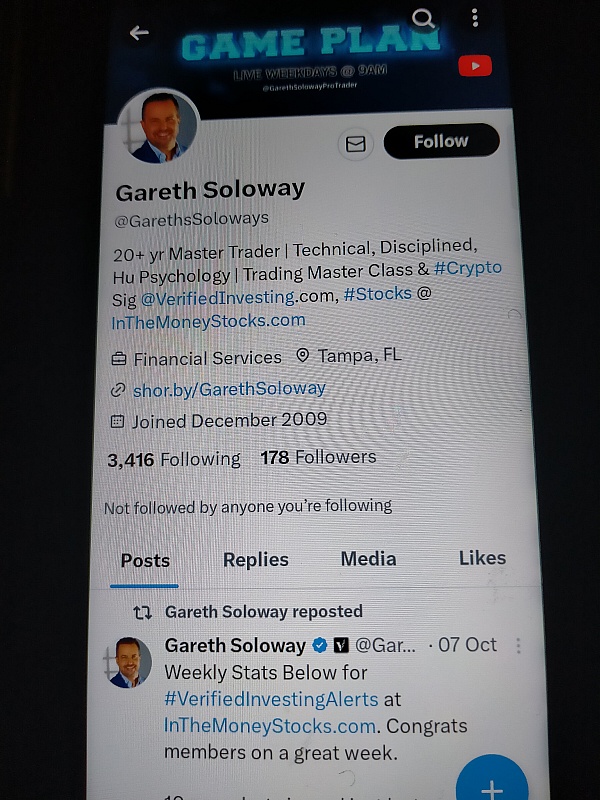Tap the verified badge on reposted tweet
Image resolution: width=600 pixels, height=800 pixels.
click(319, 645)
